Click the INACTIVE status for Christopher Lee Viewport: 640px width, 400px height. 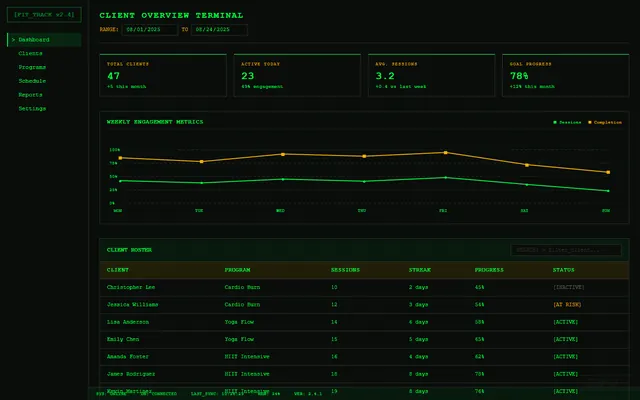point(569,287)
